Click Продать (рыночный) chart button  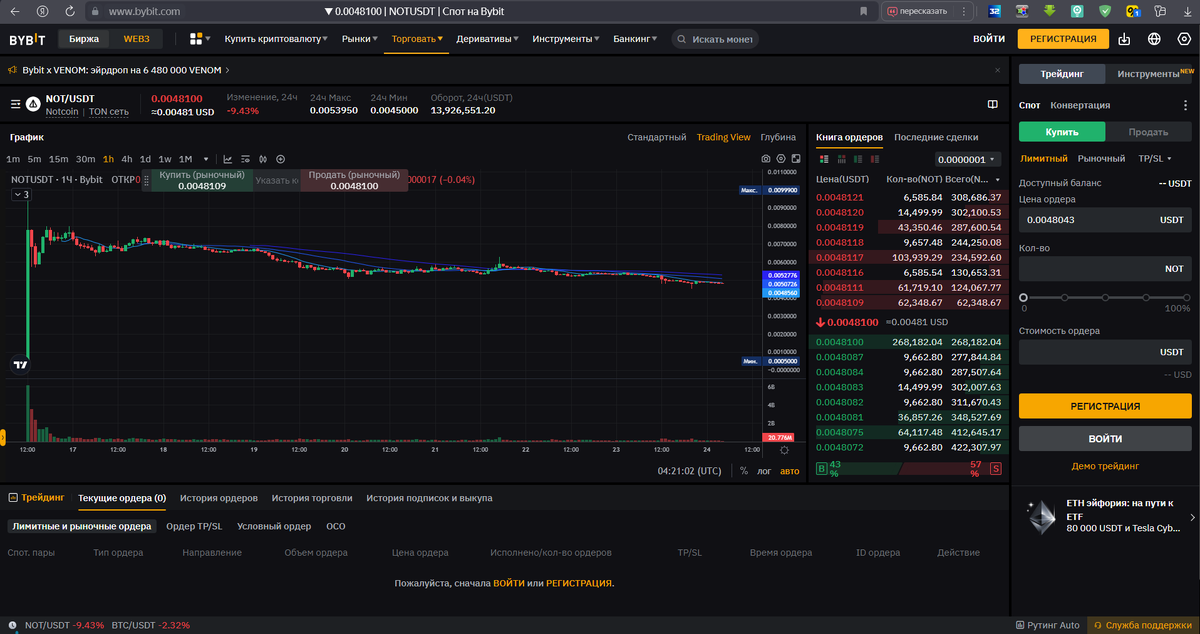click(354, 180)
